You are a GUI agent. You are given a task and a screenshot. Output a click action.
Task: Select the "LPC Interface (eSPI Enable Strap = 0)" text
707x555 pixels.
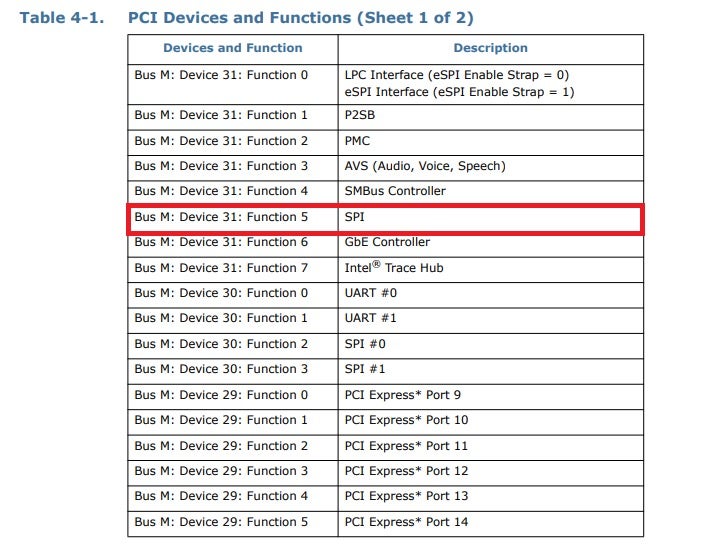click(456, 75)
